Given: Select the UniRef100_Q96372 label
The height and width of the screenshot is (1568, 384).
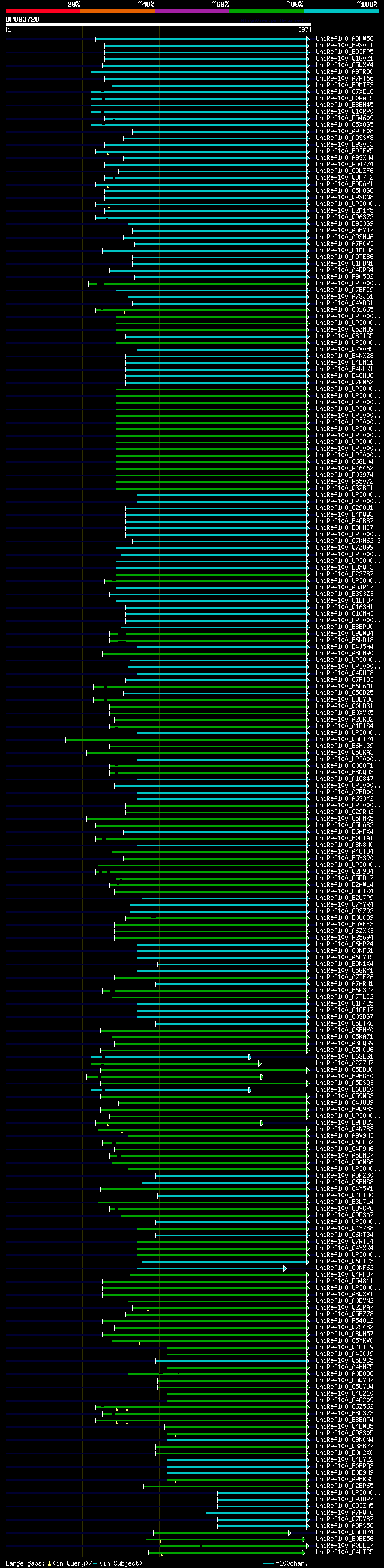Looking at the screenshot, I should click(344, 217).
